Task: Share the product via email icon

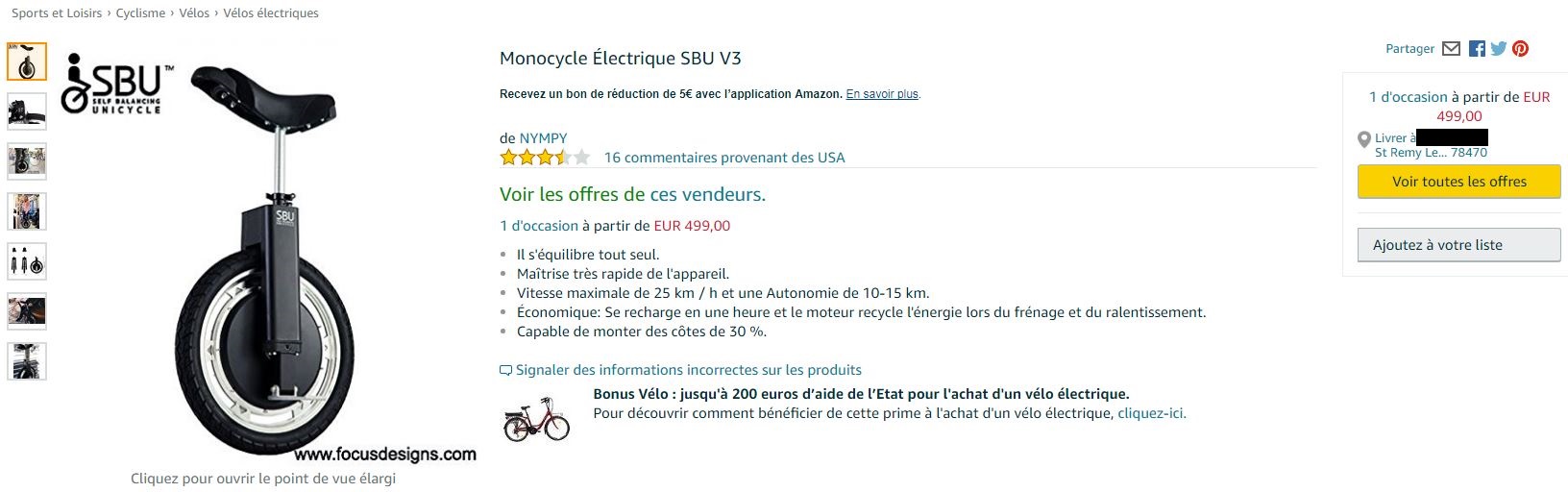Action: coord(1452,49)
